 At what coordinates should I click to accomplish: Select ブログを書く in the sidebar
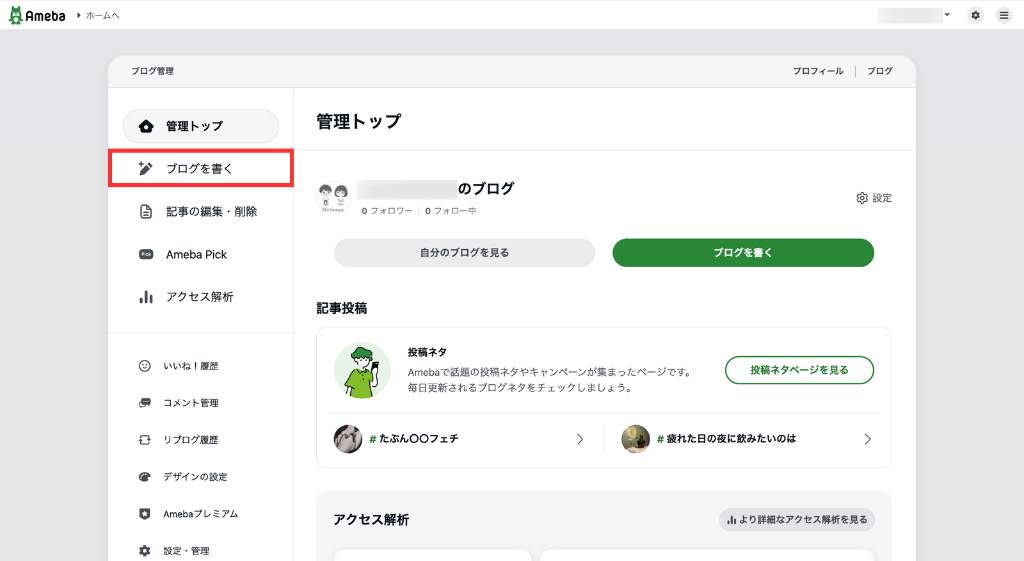(x=200, y=168)
